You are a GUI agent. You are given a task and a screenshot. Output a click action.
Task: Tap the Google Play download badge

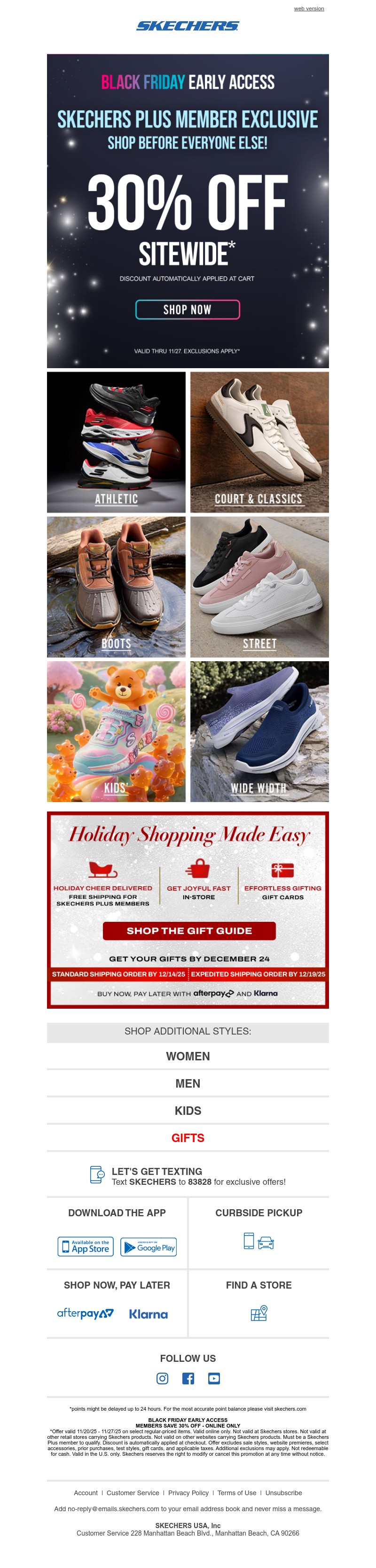149,1247
